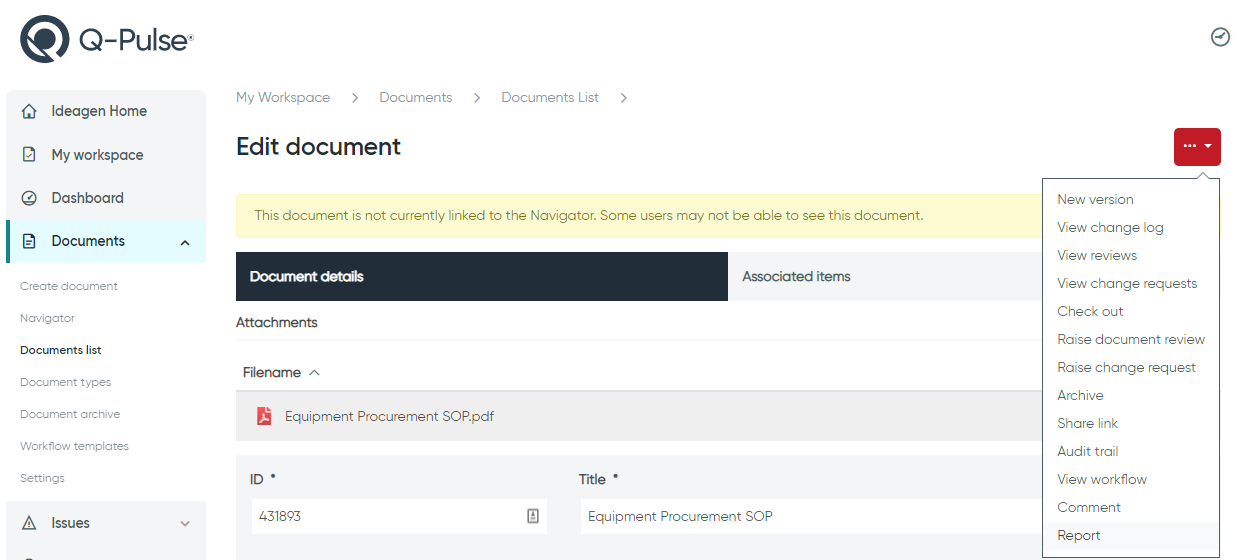The height and width of the screenshot is (560, 1244).
Task: Switch to Document details tab
Action: 482,276
